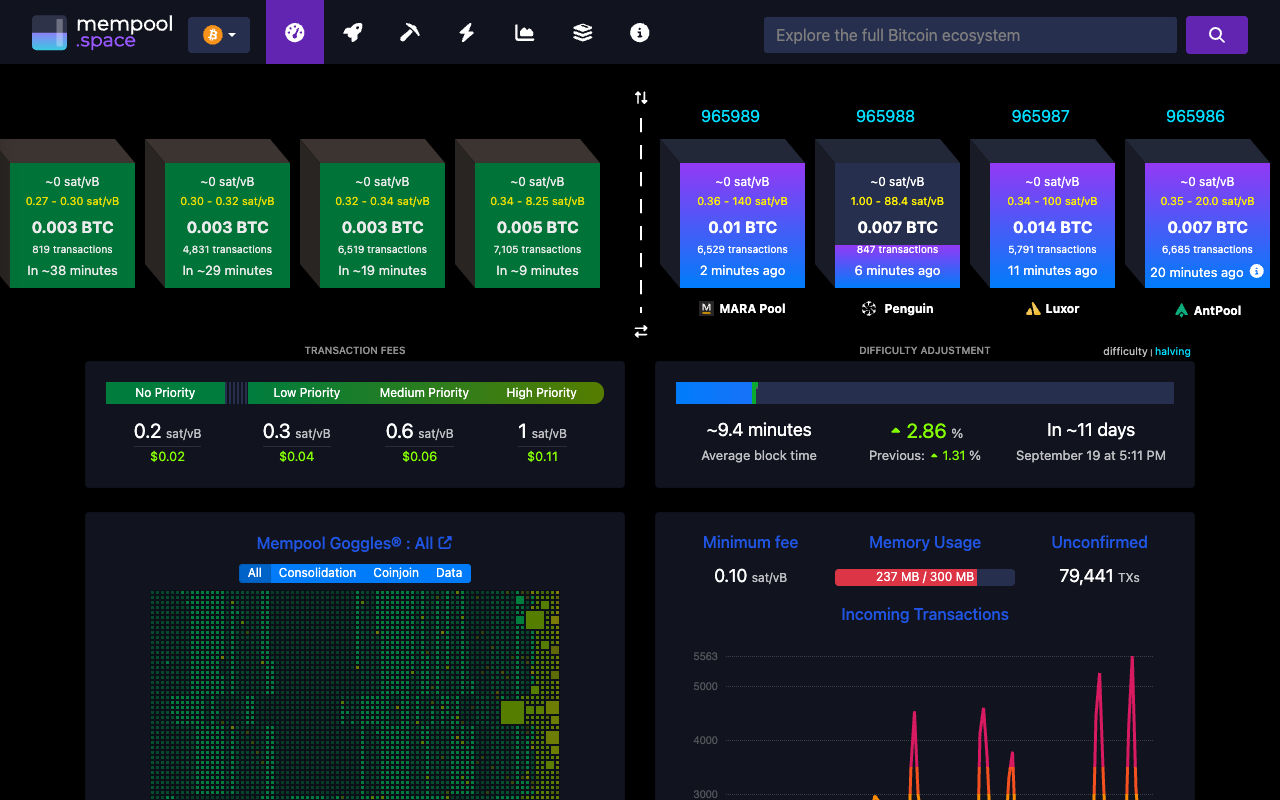This screenshot has height=800, width=1280.
Task: Open block height 965988 link
Action: coord(885,116)
